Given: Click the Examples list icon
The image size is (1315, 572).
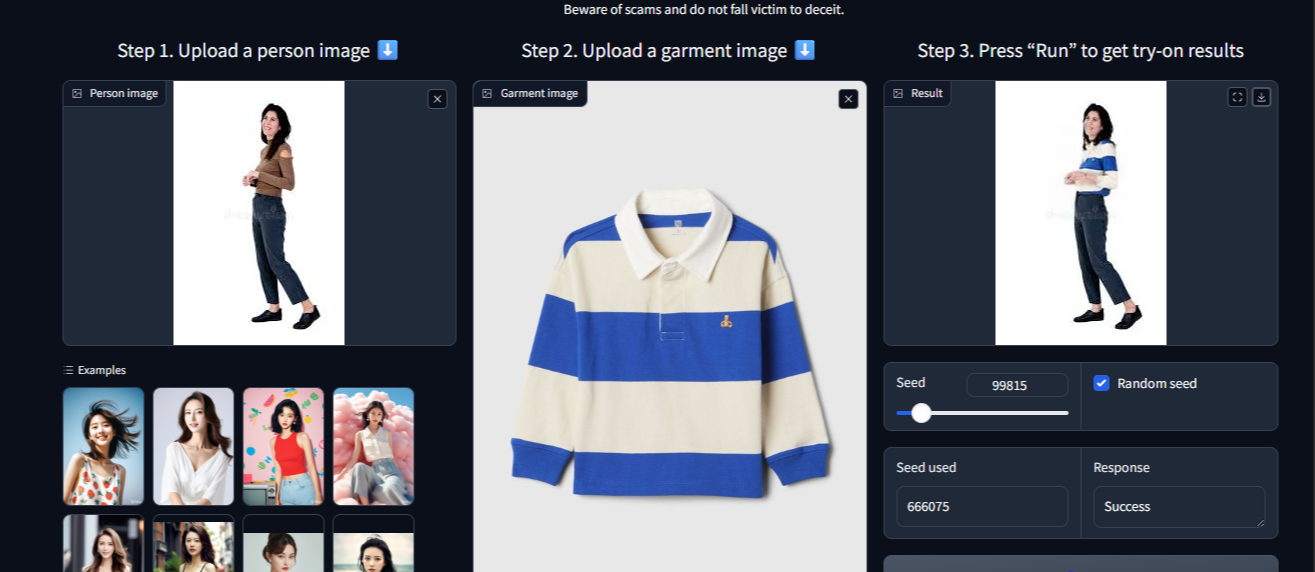Looking at the screenshot, I should [69, 370].
